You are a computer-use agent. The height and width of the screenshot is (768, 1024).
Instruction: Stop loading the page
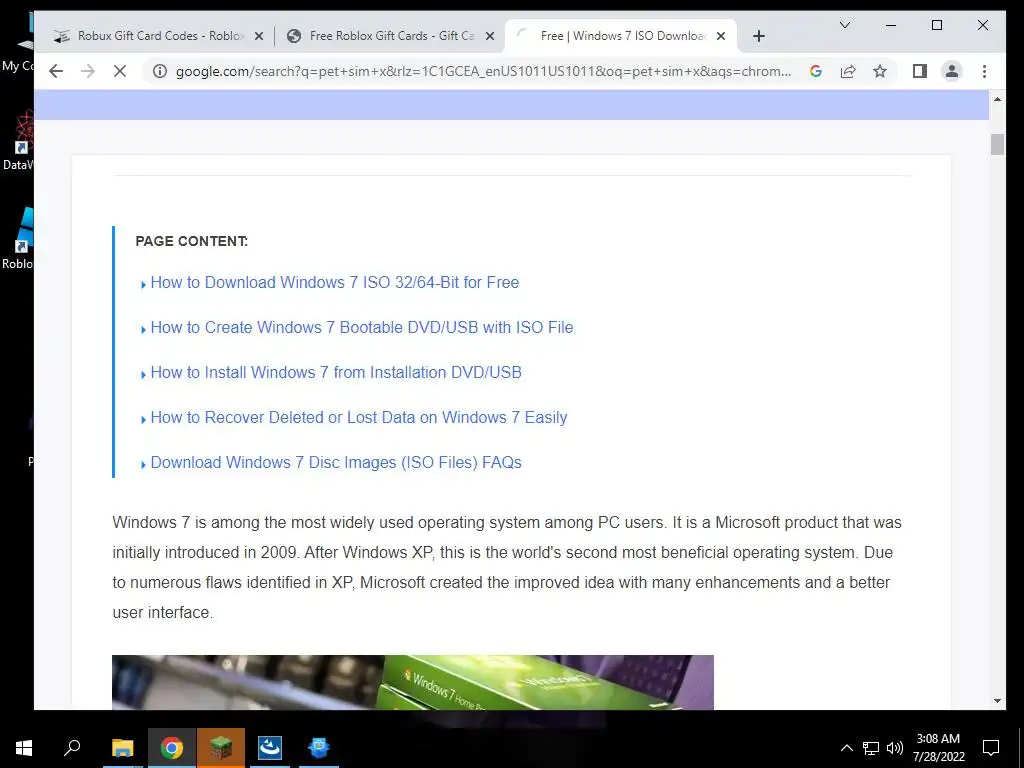coord(120,71)
